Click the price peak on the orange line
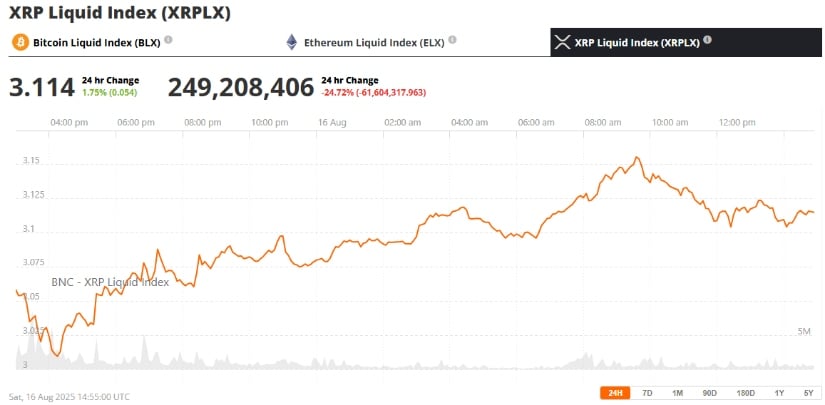 point(637,157)
